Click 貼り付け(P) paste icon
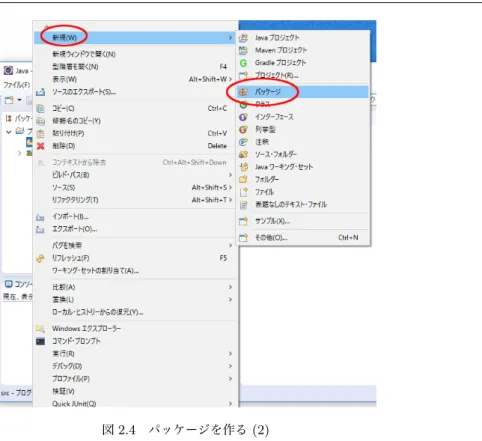Screen dimensions: 482x441 (40, 134)
